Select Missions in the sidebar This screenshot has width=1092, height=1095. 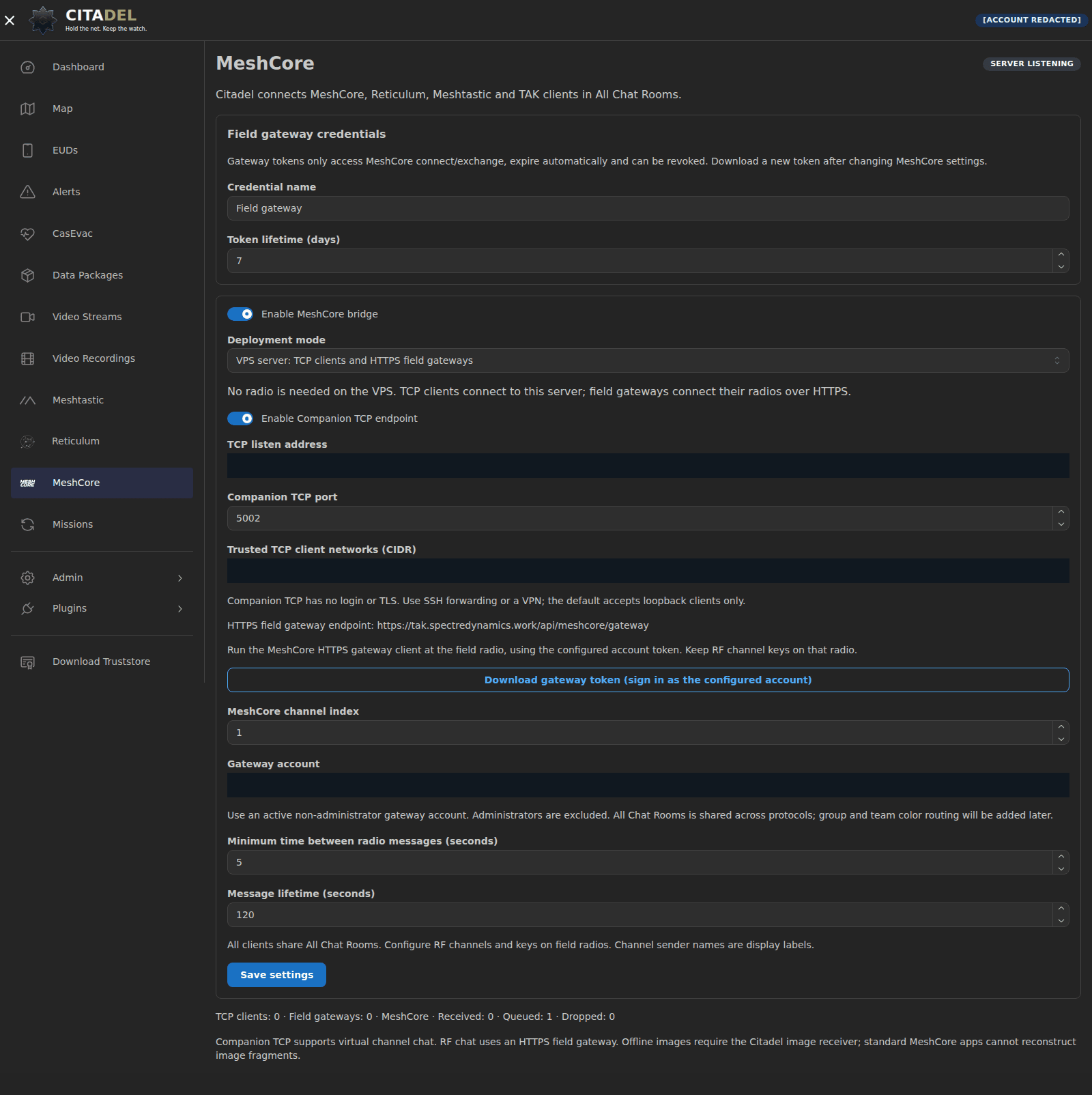102,524
